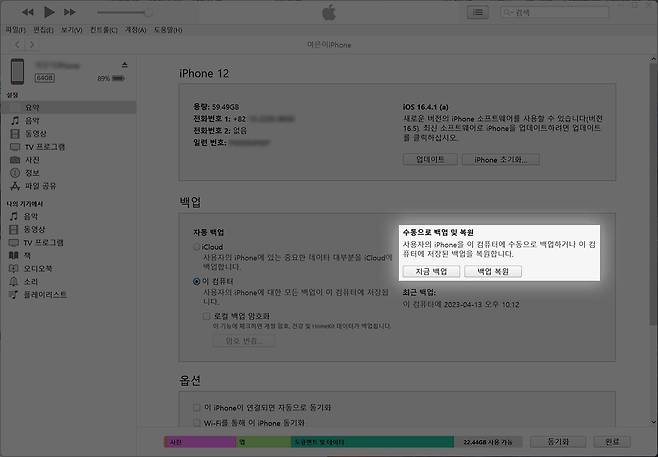Enable Wi-Fi sync for this iPhone
The height and width of the screenshot is (457, 658).
(x=196, y=423)
